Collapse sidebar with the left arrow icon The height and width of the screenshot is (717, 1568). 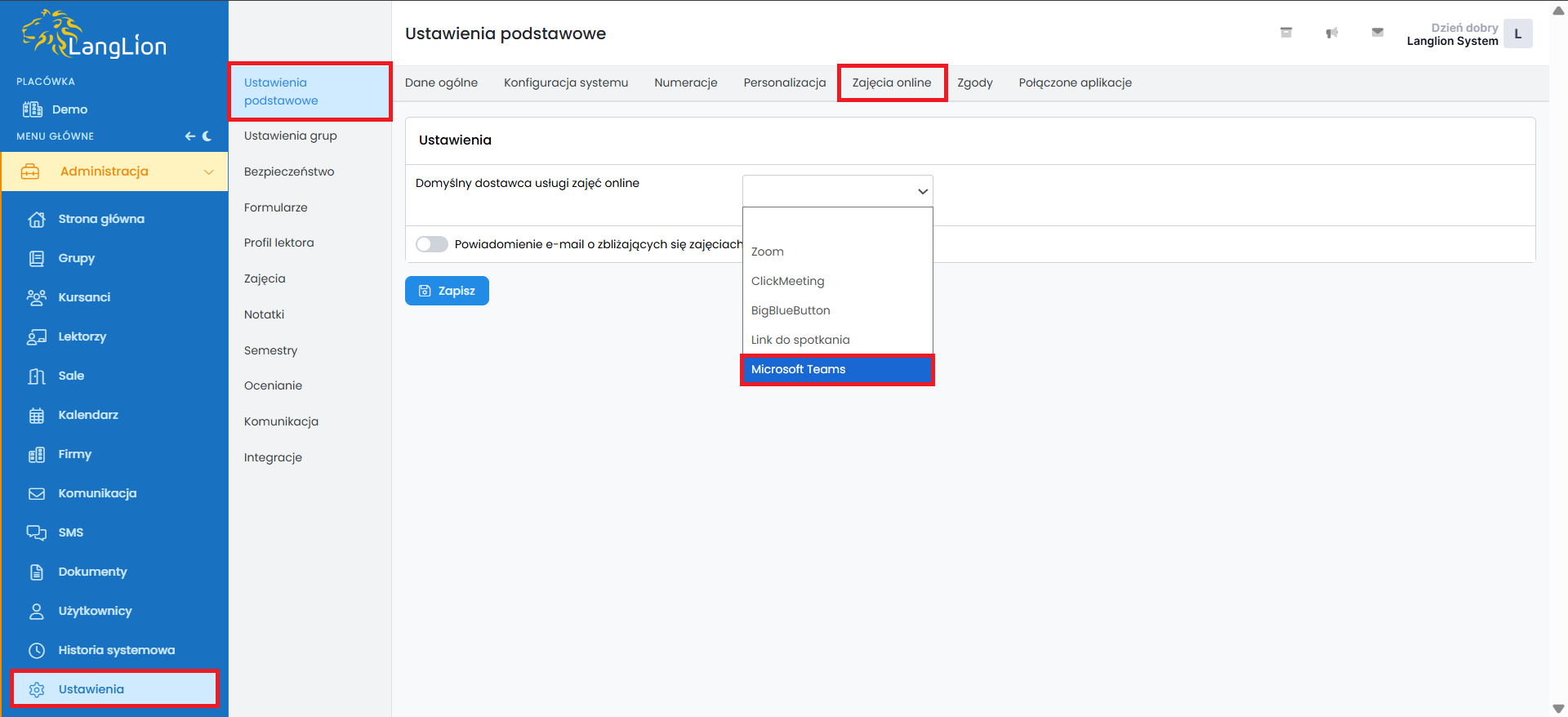click(189, 136)
